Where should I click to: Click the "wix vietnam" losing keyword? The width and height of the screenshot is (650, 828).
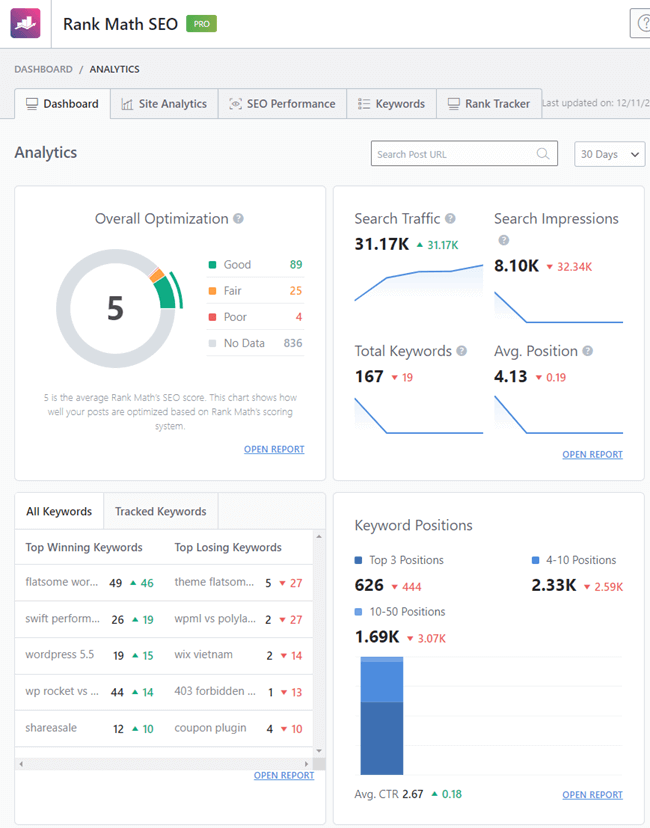203,654
